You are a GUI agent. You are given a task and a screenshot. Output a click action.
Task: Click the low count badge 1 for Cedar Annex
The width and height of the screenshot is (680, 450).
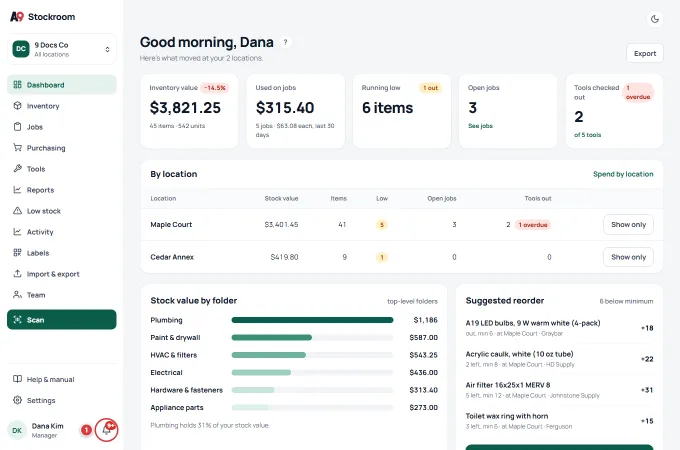pyautogui.click(x=382, y=257)
